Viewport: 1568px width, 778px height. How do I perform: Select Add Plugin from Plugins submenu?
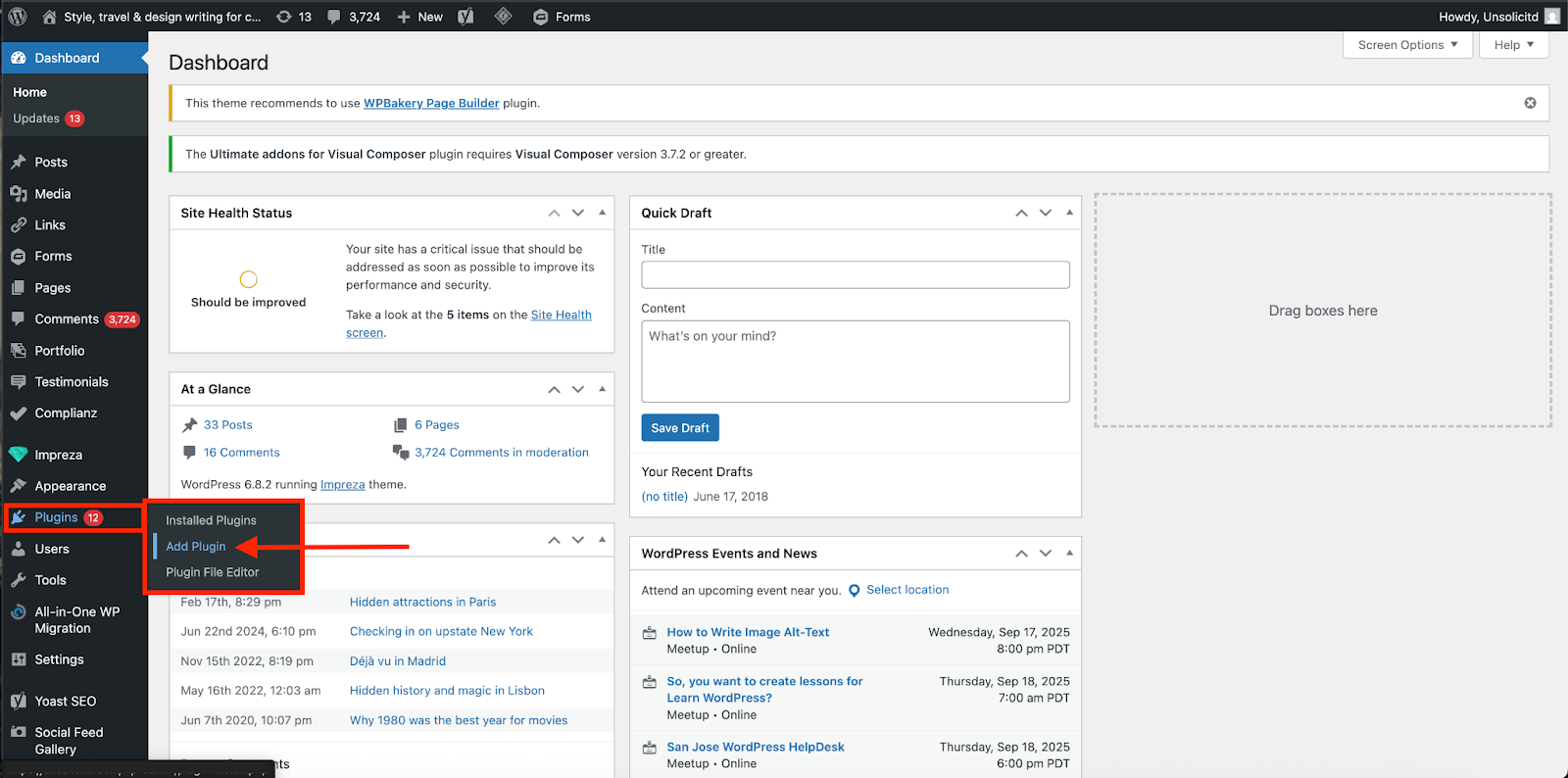click(196, 547)
